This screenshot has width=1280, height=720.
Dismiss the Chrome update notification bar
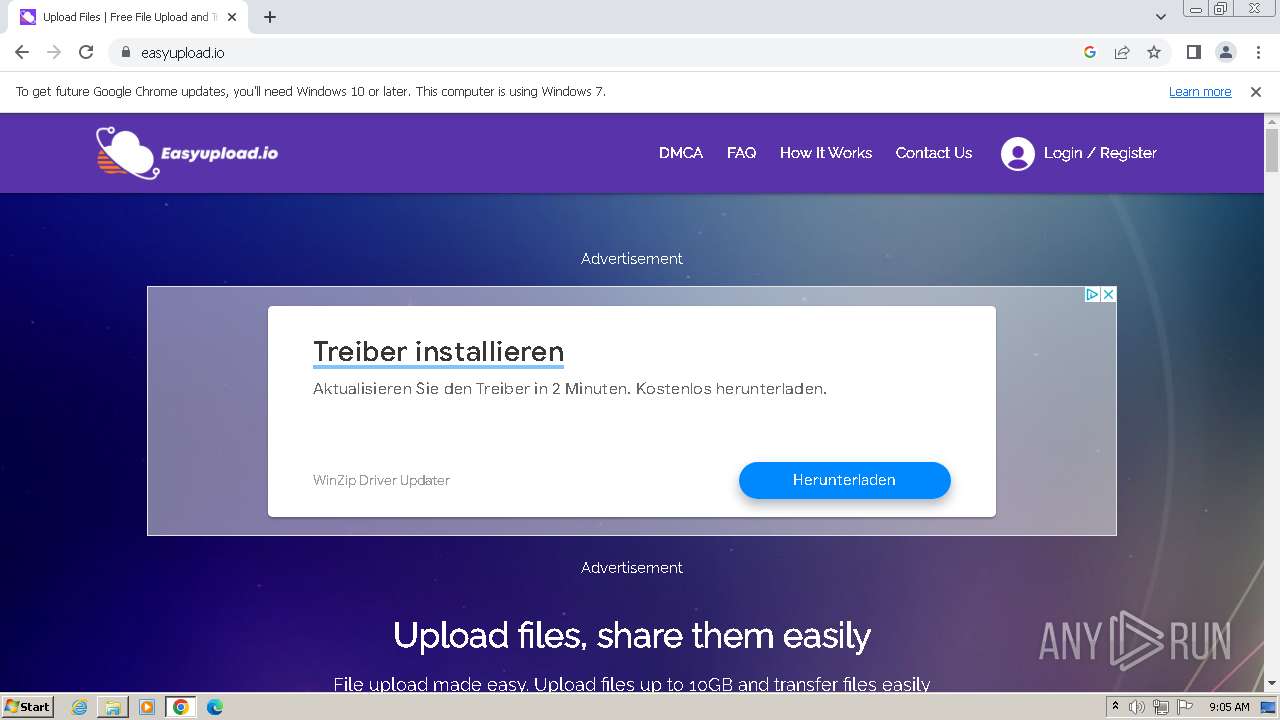pos(1256,91)
